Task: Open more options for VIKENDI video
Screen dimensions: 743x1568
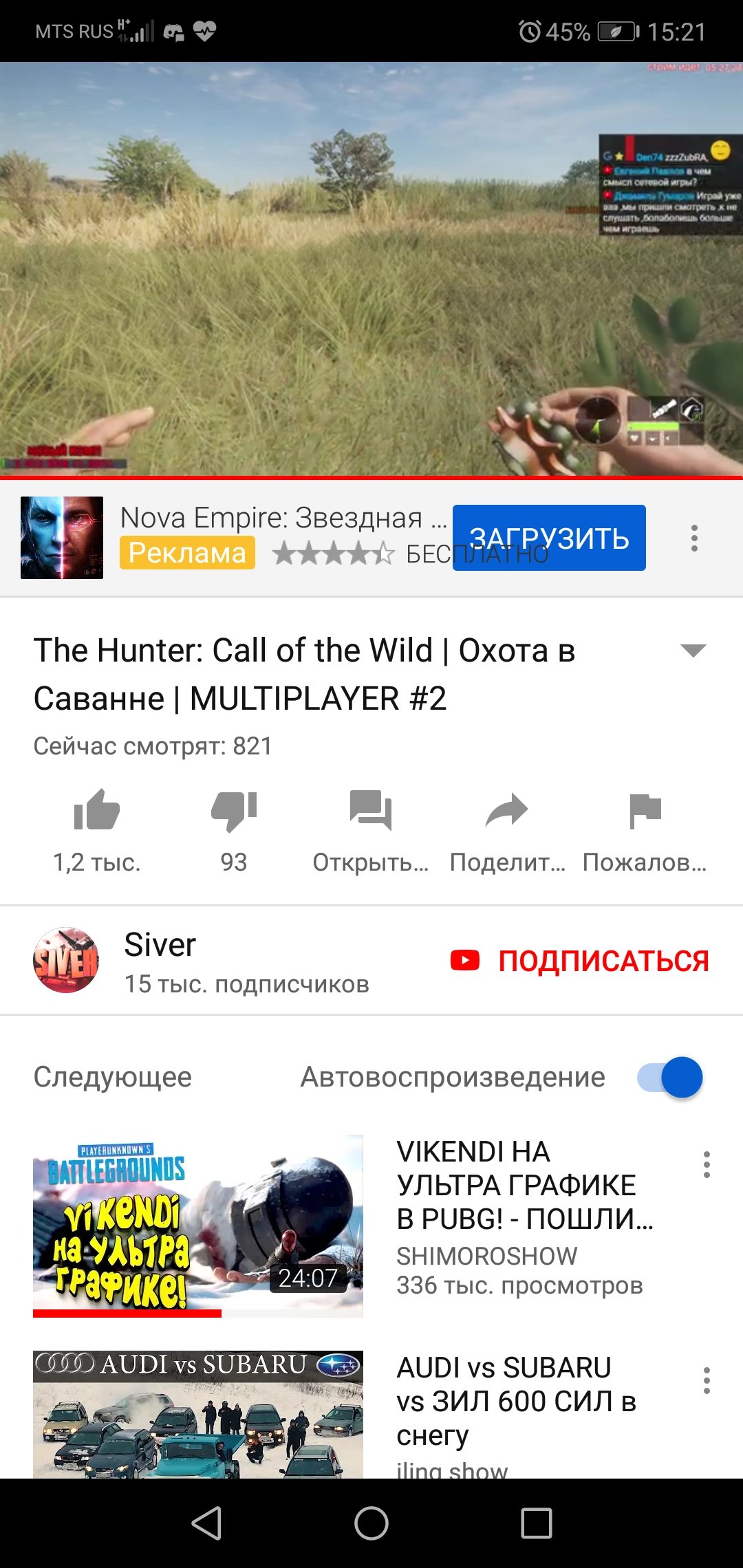Action: tap(707, 1164)
